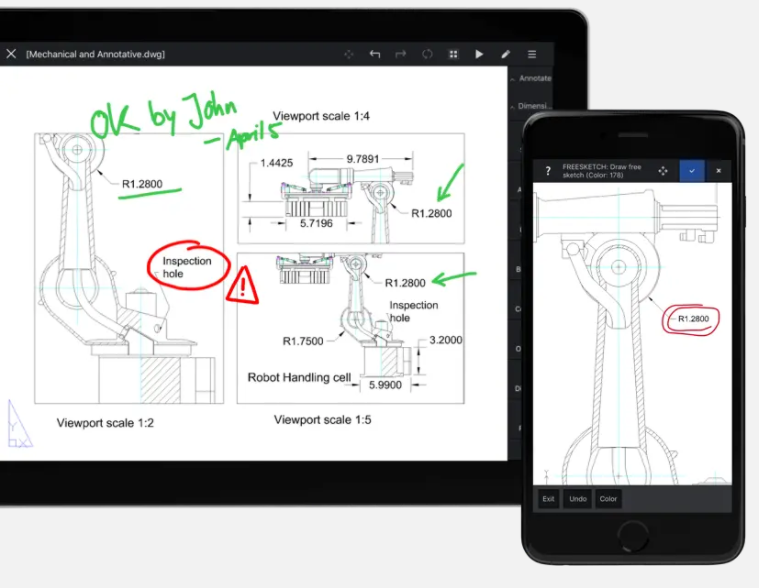
Task: Open the Color picker button on phone
Action: point(608,498)
